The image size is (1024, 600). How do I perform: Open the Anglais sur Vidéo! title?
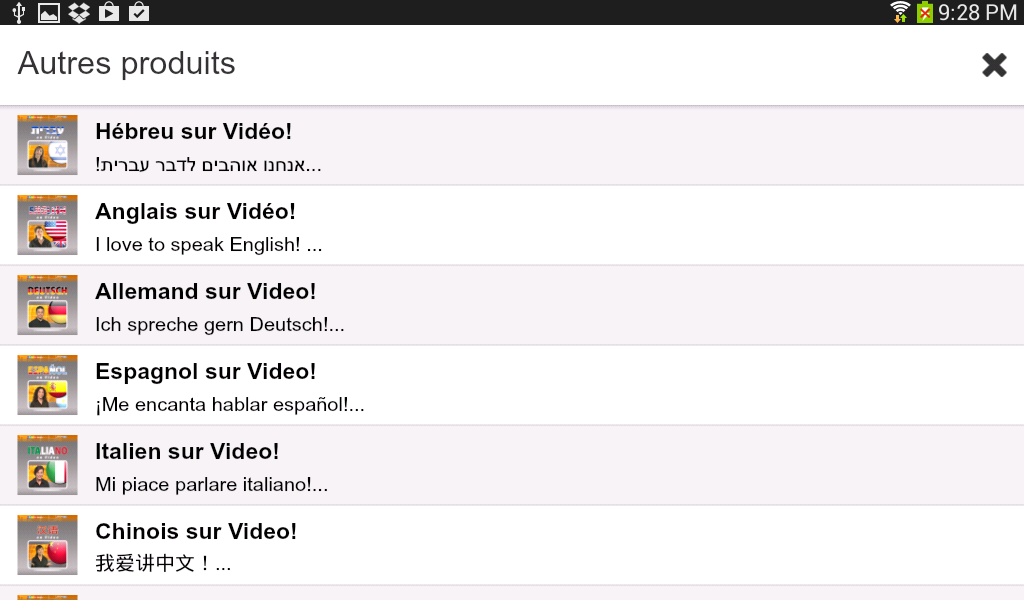pyautogui.click(x=195, y=211)
